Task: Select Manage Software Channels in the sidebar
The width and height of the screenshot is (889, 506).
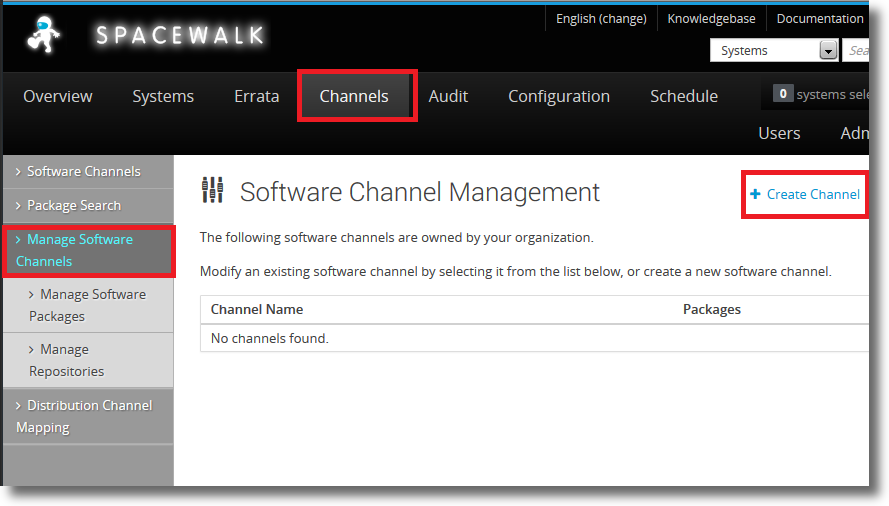Action: click(88, 250)
